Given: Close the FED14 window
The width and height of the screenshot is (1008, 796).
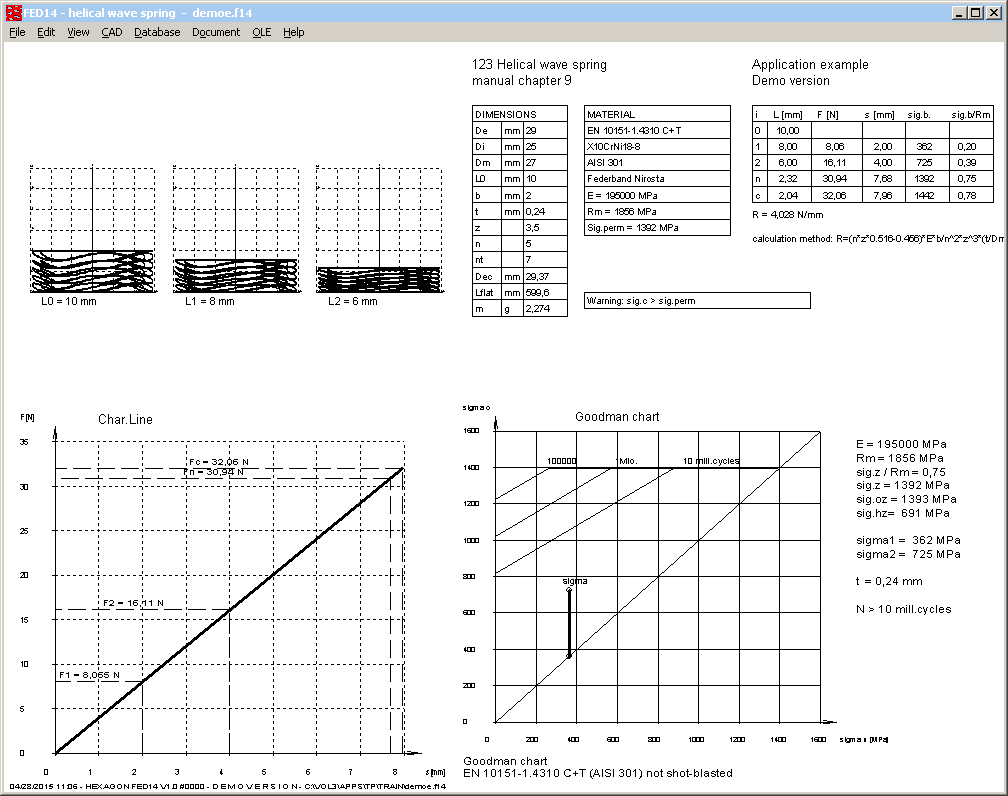Looking at the screenshot, I should point(995,11).
